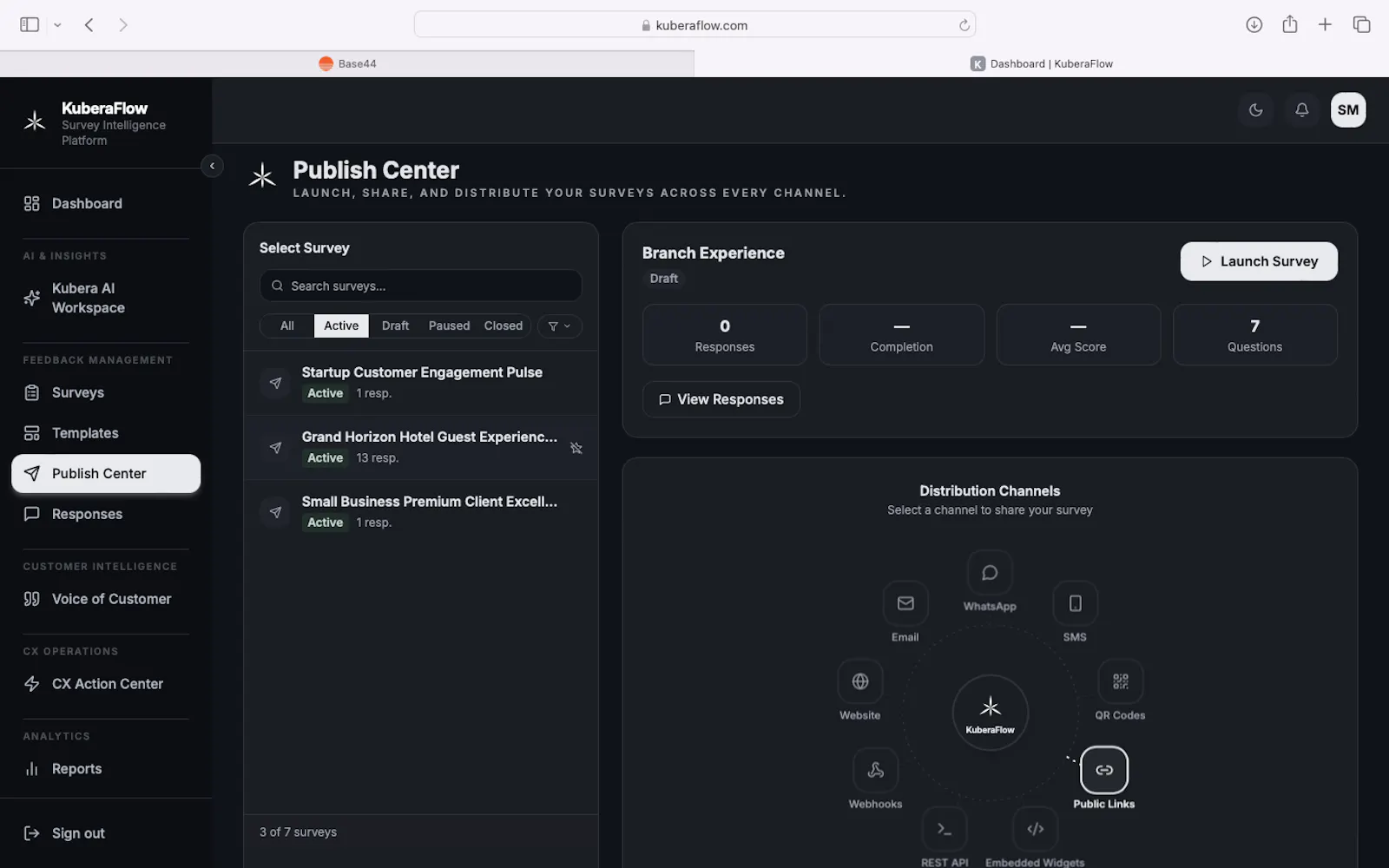Select the Embedded Widgets channel icon

tap(1035, 829)
